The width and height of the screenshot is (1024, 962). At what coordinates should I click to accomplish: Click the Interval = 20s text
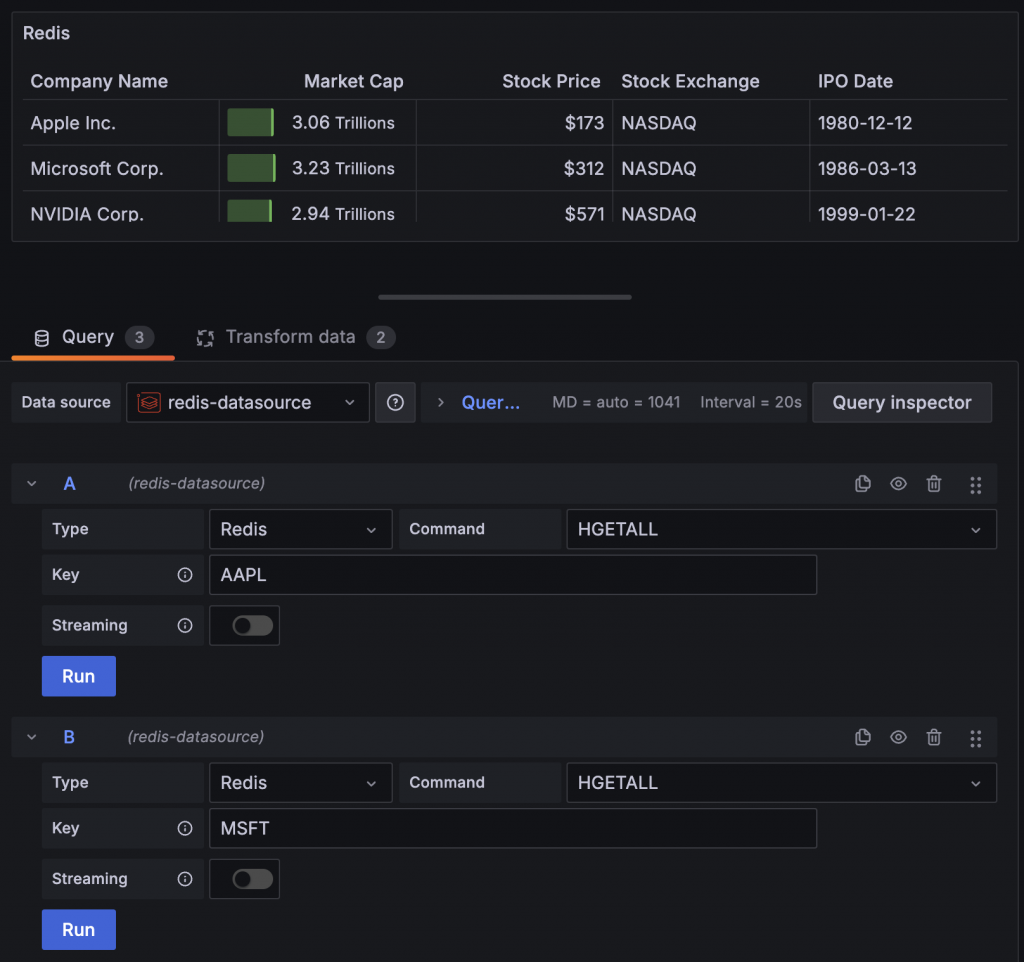[750, 402]
